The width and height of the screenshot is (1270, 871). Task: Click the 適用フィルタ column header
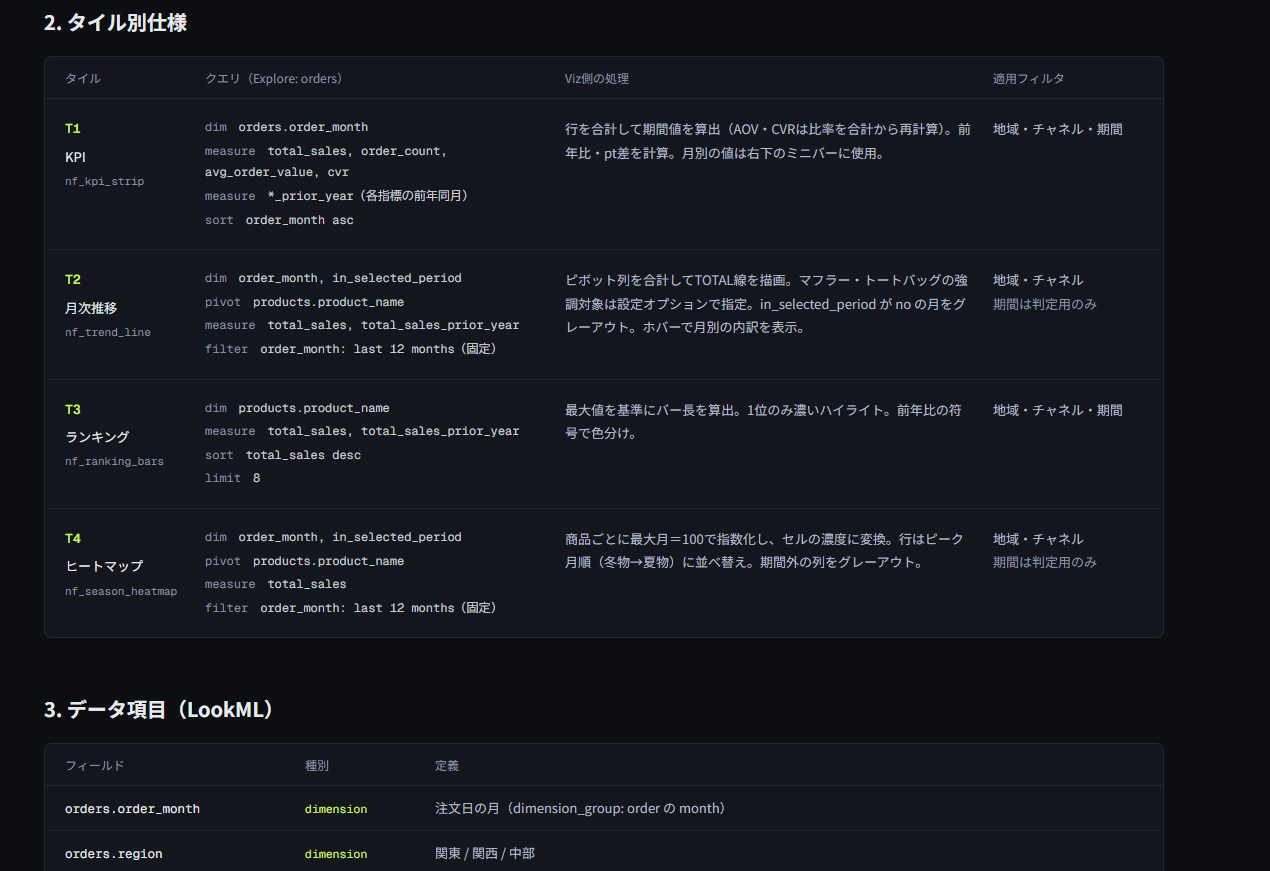point(1028,78)
